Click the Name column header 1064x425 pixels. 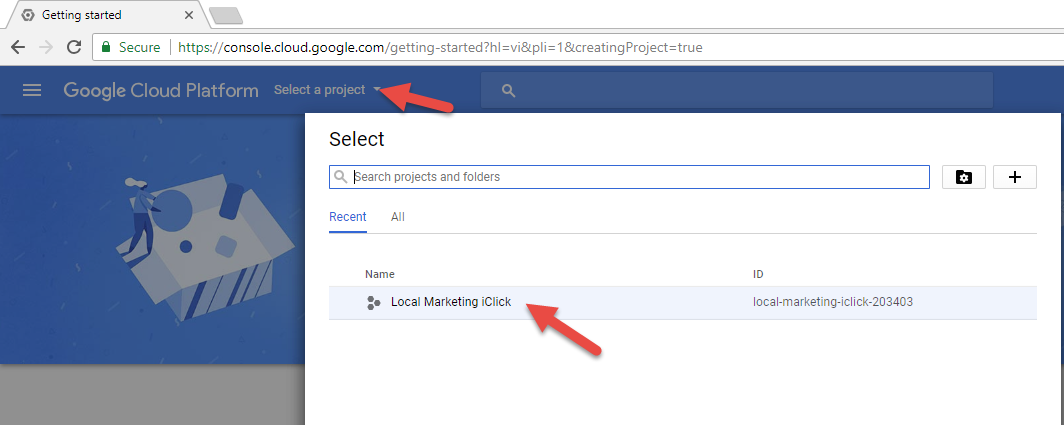[x=379, y=274]
